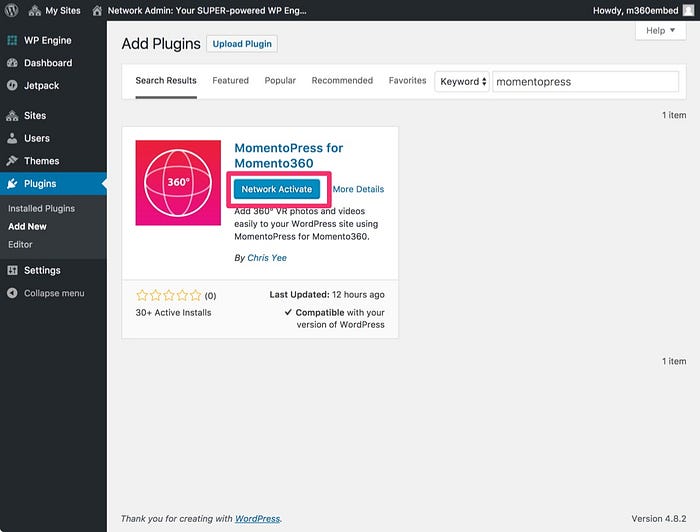Click the user avatar next to Howdy
Image resolution: width=700 pixels, height=532 pixels.
point(688,10)
